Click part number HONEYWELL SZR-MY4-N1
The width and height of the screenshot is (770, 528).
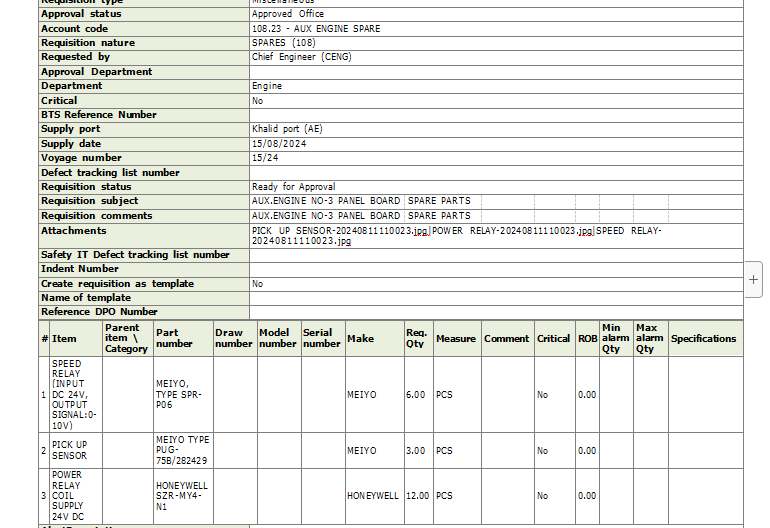(182, 495)
